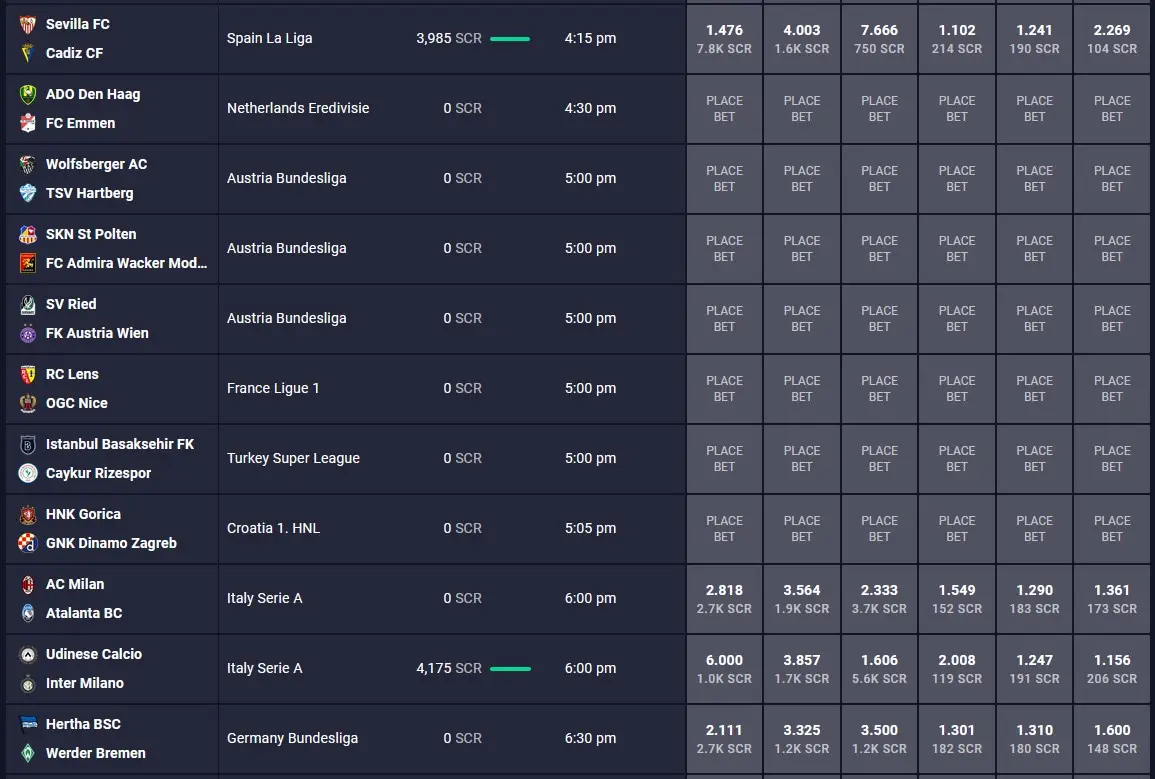Click the ADO Den Haag team logo
Image resolution: width=1155 pixels, height=779 pixels.
tap(27, 94)
